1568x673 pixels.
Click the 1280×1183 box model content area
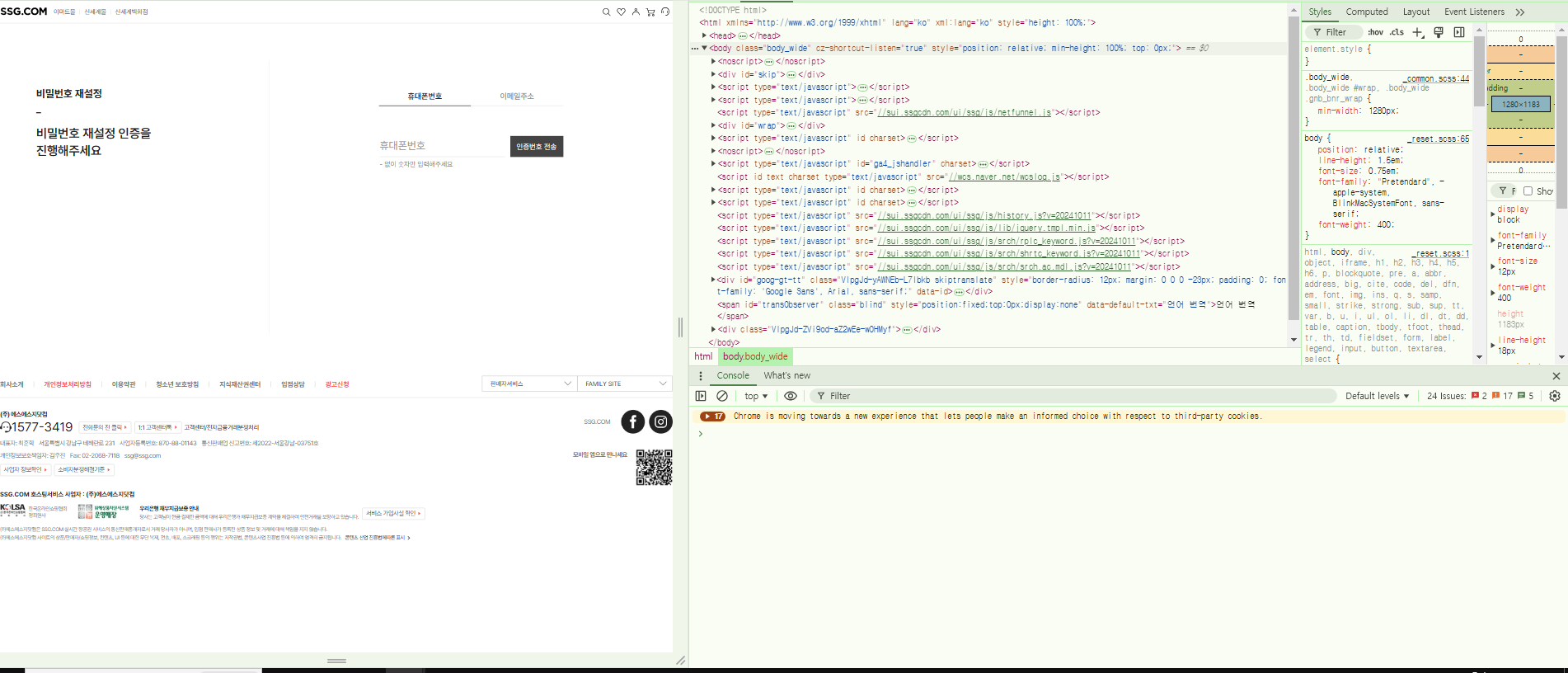(1520, 104)
